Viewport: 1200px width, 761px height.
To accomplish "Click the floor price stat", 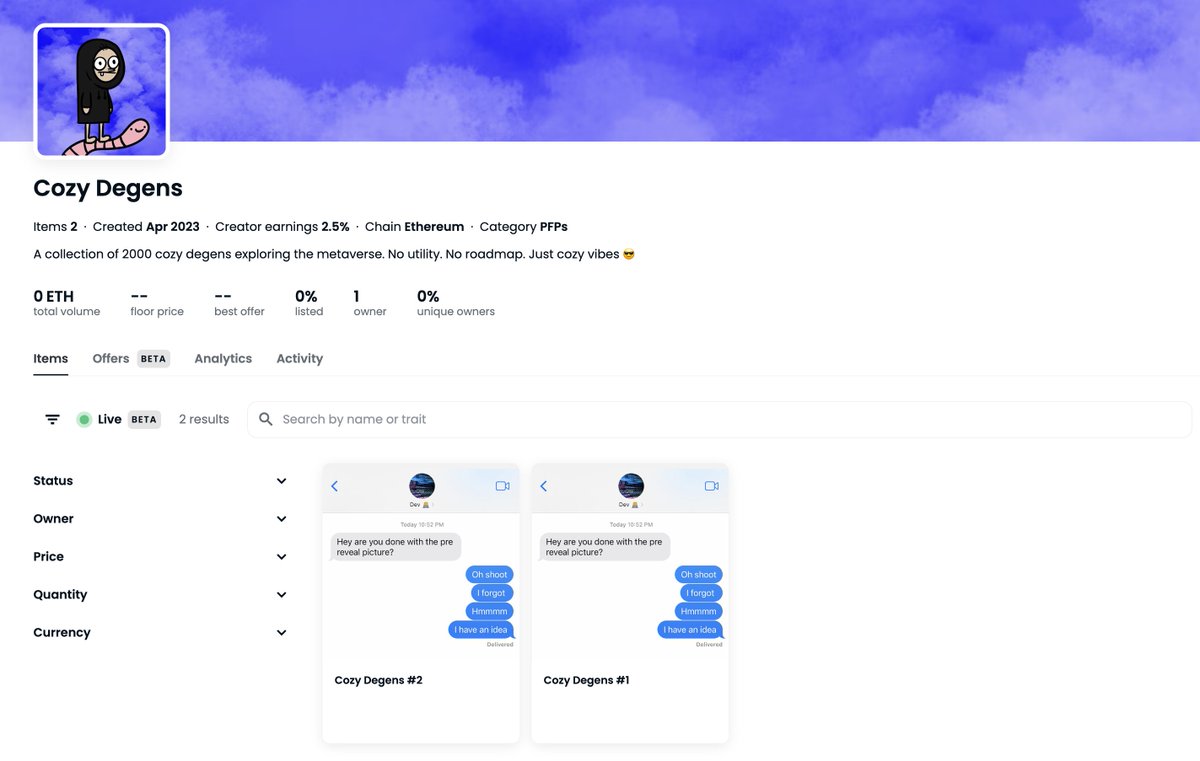I will pos(157,303).
